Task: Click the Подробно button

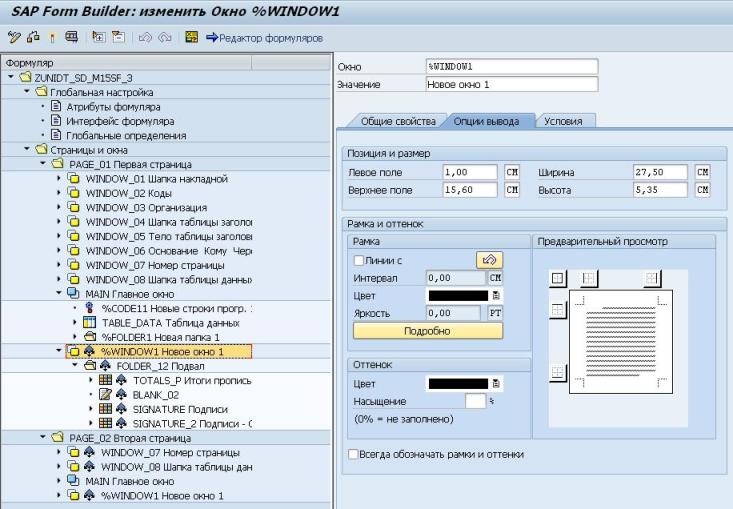Action: click(427, 331)
